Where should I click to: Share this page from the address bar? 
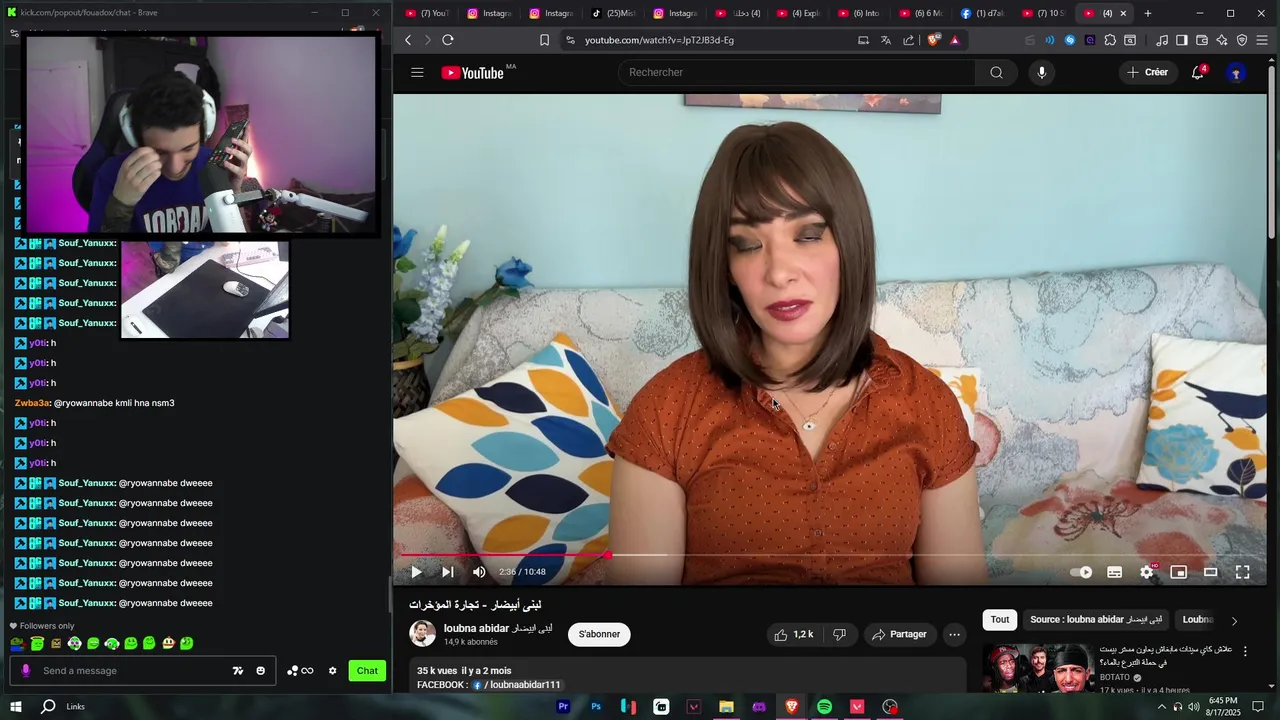coord(908,40)
